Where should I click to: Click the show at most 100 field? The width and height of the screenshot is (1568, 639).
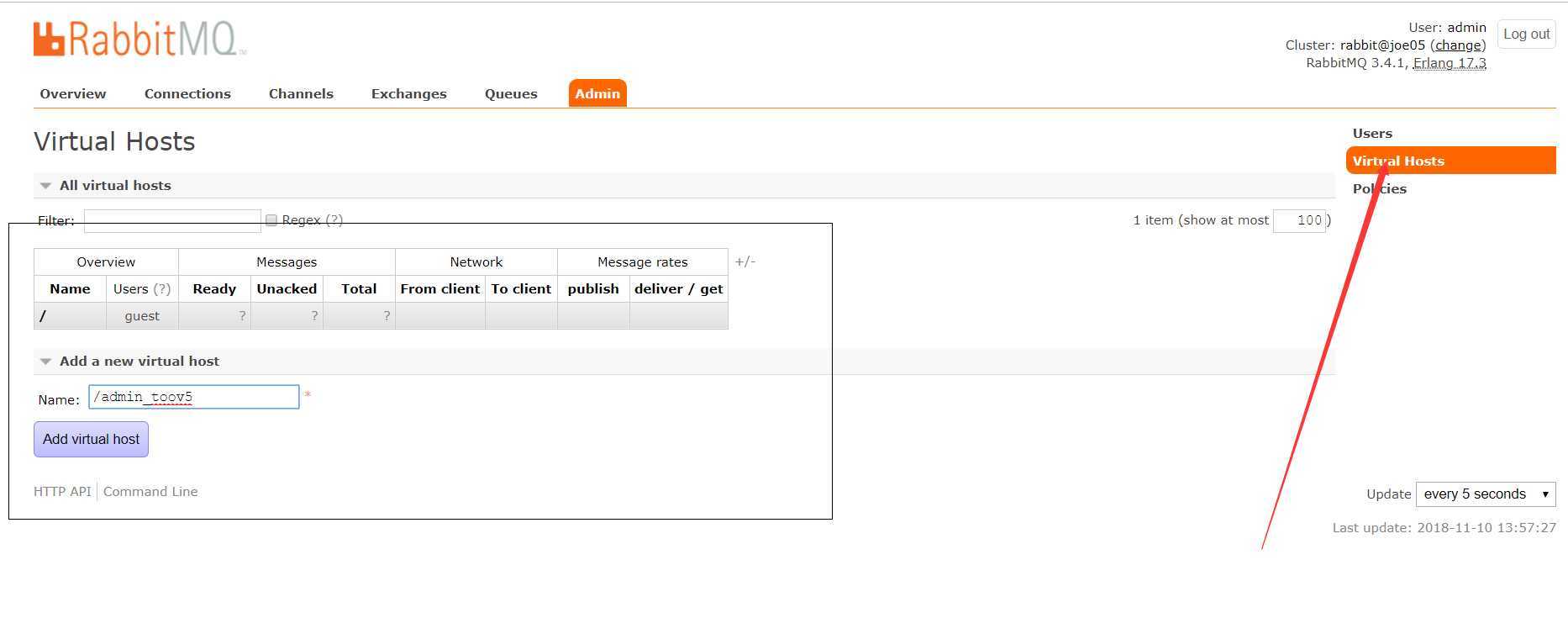[x=1299, y=220]
